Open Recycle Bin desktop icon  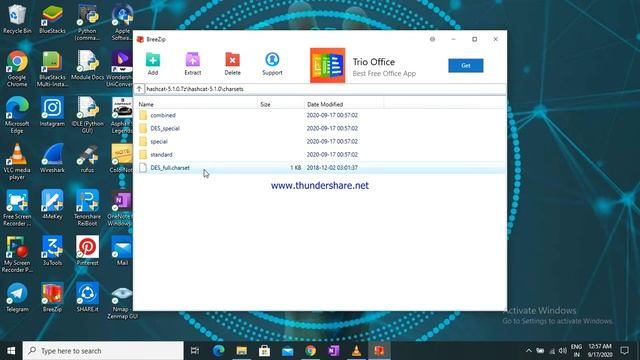pyautogui.click(x=17, y=19)
